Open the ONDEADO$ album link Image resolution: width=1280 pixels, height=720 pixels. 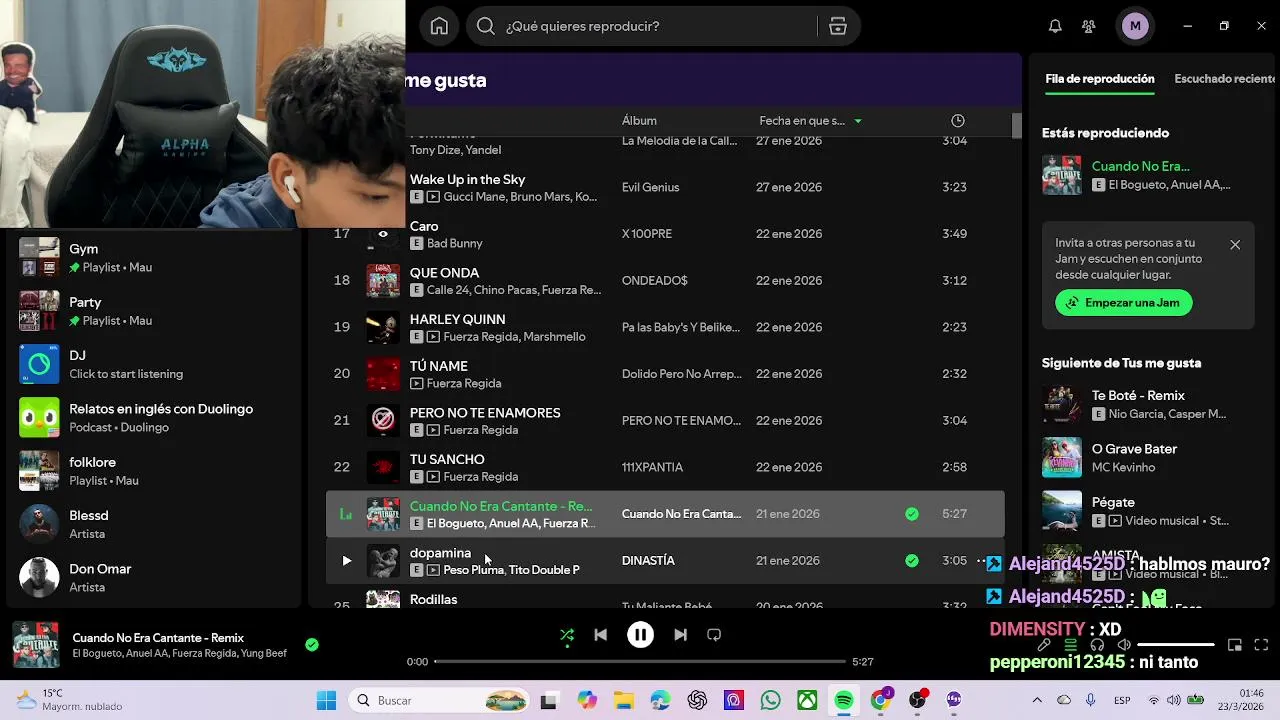pyautogui.click(x=655, y=281)
